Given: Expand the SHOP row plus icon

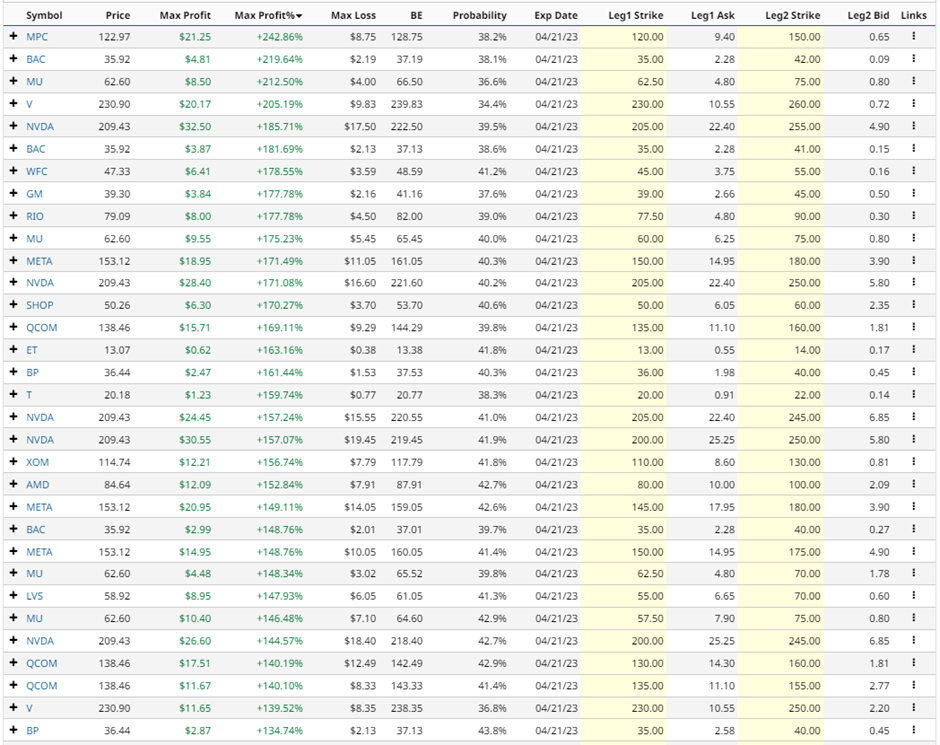Looking at the screenshot, I should [13, 305].
